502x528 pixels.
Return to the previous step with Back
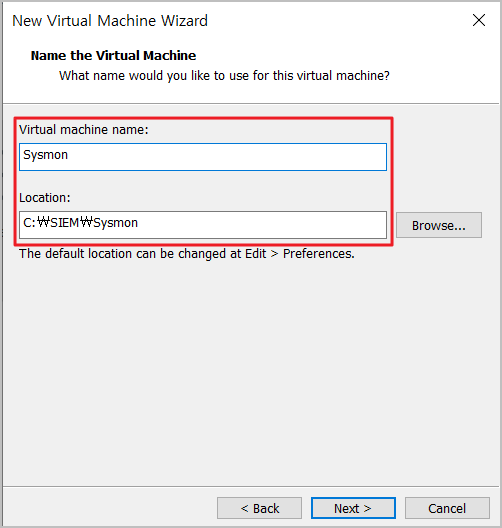click(259, 508)
